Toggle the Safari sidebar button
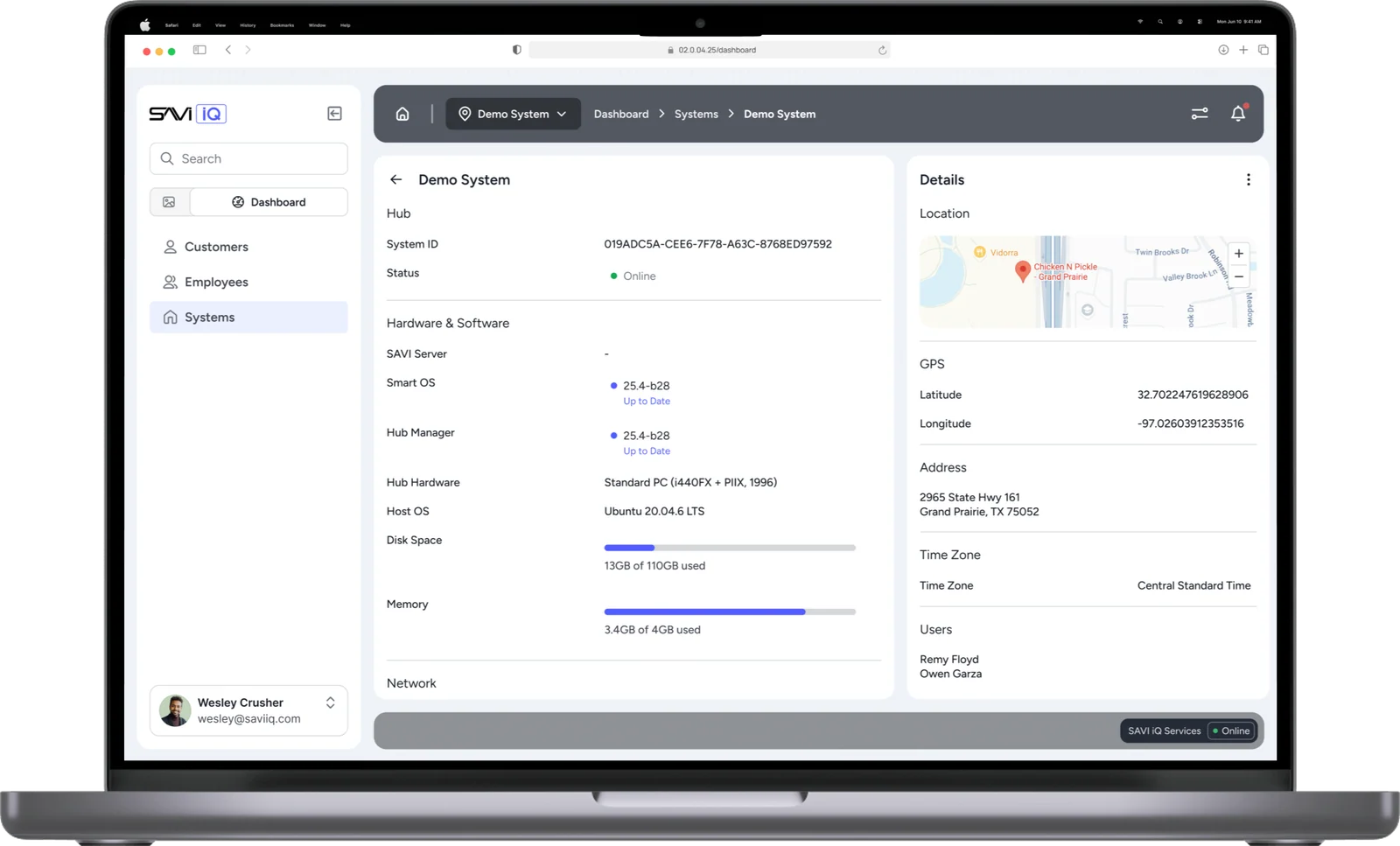Viewport: 1400px width, 846px height. point(199,50)
